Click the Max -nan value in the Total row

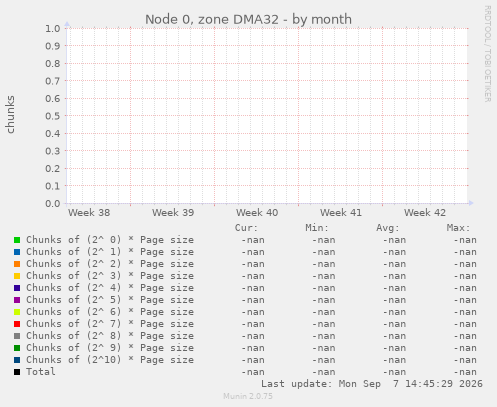tap(465, 372)
